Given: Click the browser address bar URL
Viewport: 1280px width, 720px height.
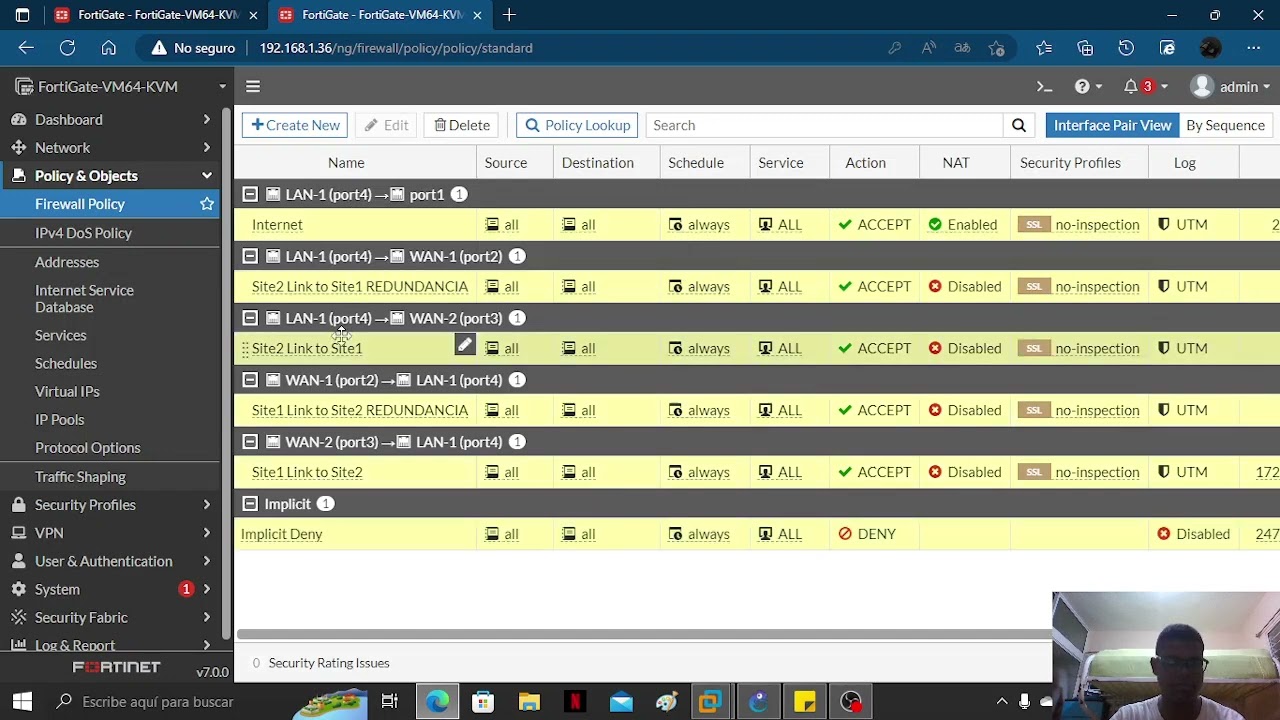Looking at the screenshot, I should pyautogui.click(x=396, y=48).
